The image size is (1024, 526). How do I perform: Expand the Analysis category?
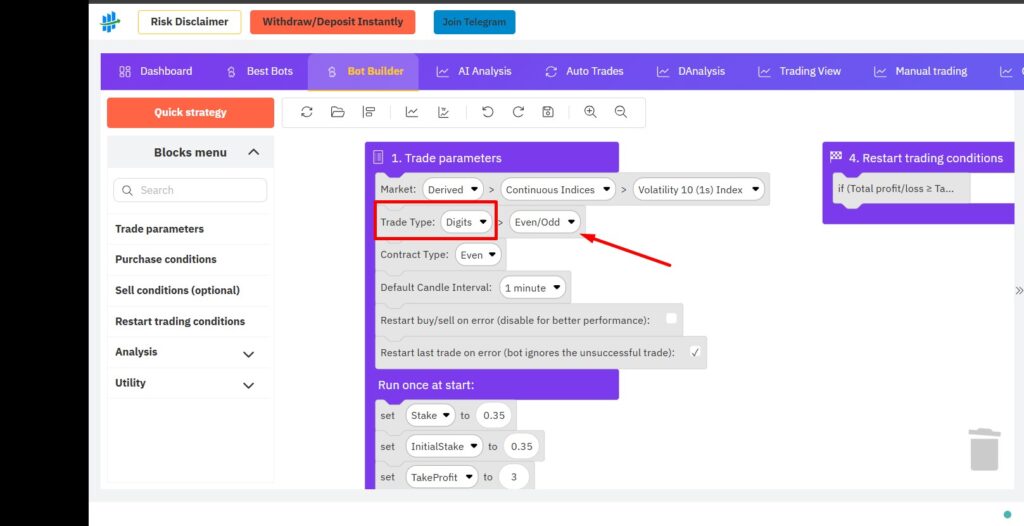pyautogui.click(x=248, y=354)
